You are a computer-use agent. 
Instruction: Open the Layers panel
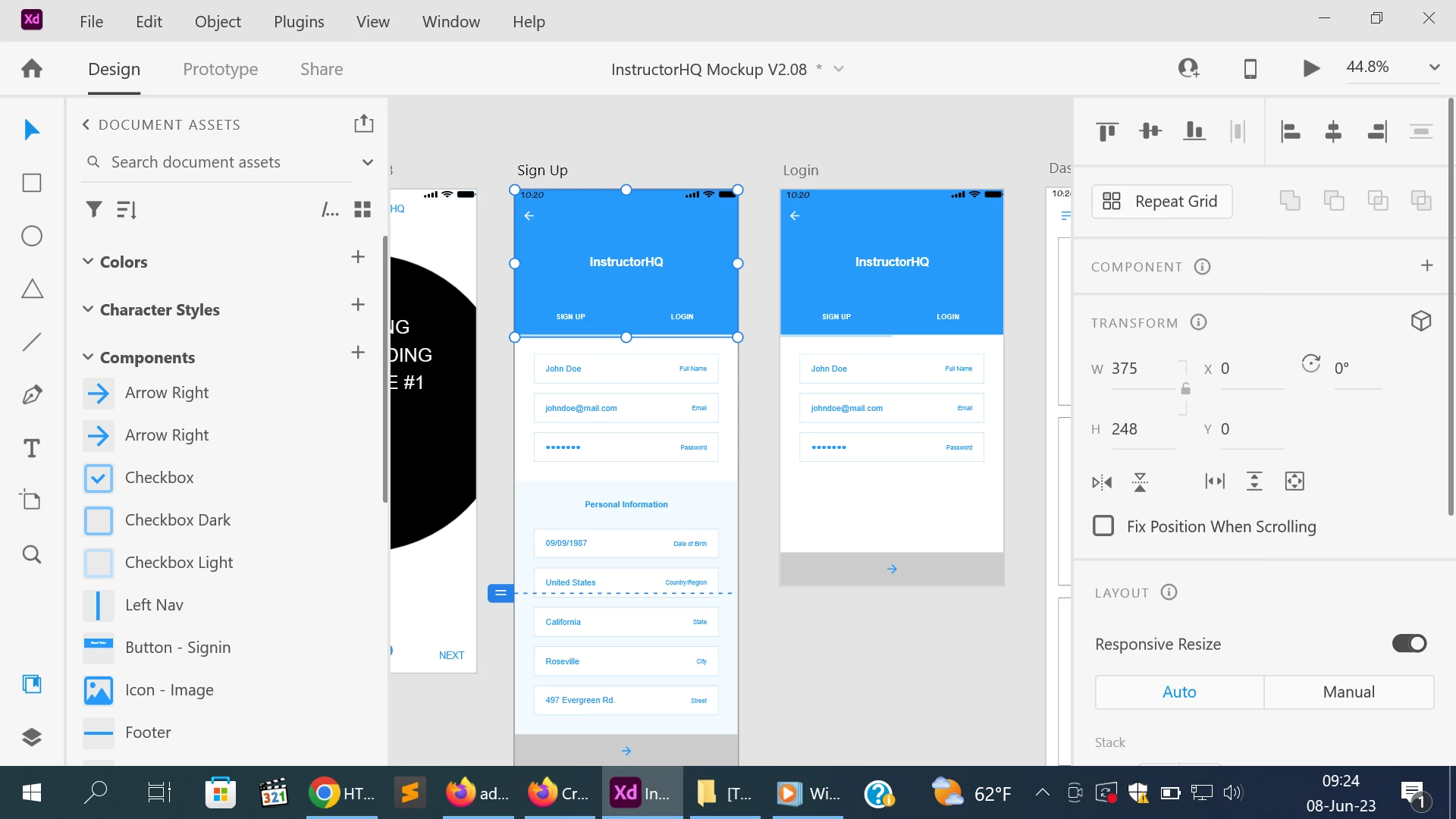(32, 736)
